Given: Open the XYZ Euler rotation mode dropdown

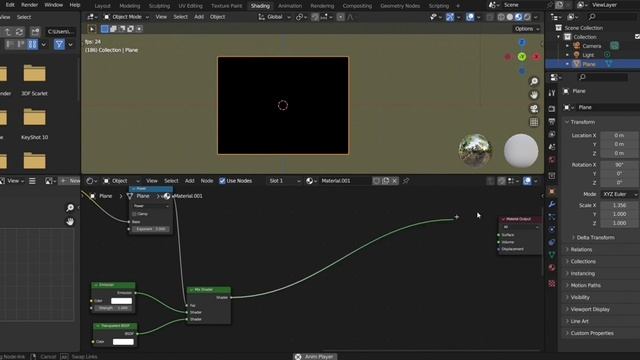Looking at the screenshot, I should click(x=619, y=194).
